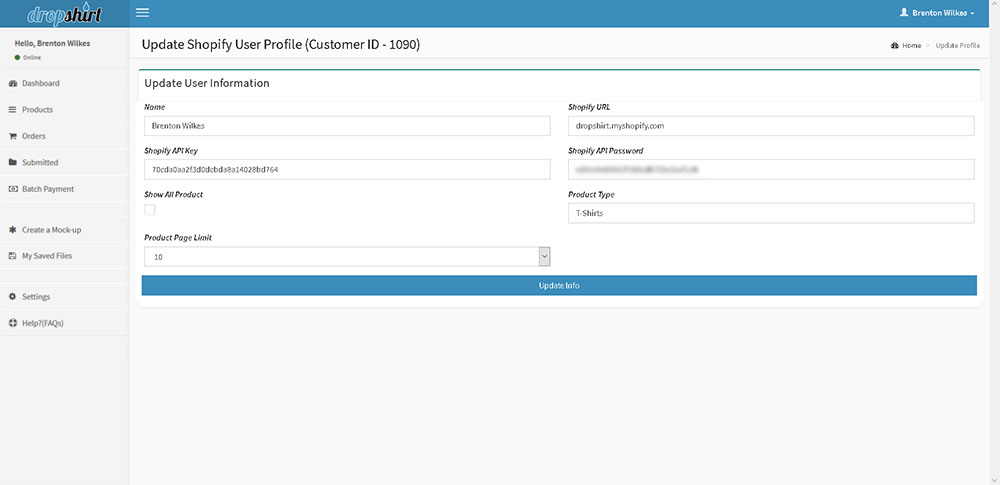The image size is (1000, 485).
Task: Click into the Shopify URL field
Action: click(x=771, y=126)
